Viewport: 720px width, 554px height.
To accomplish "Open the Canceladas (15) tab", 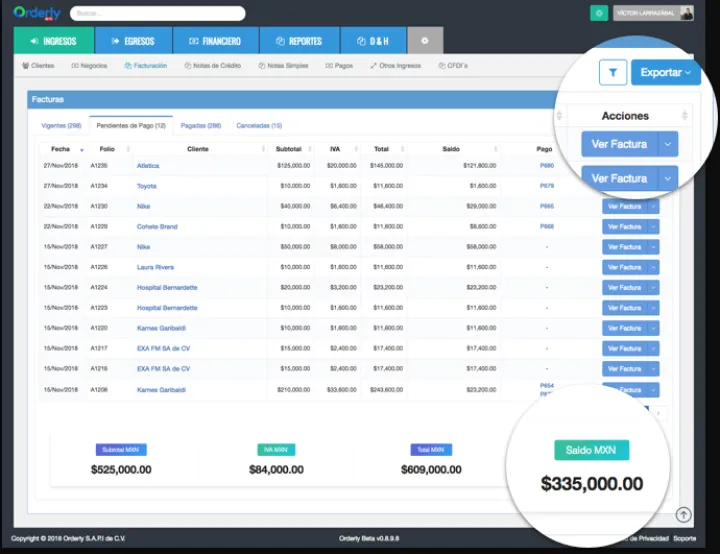I will click(x=259, y=126).
